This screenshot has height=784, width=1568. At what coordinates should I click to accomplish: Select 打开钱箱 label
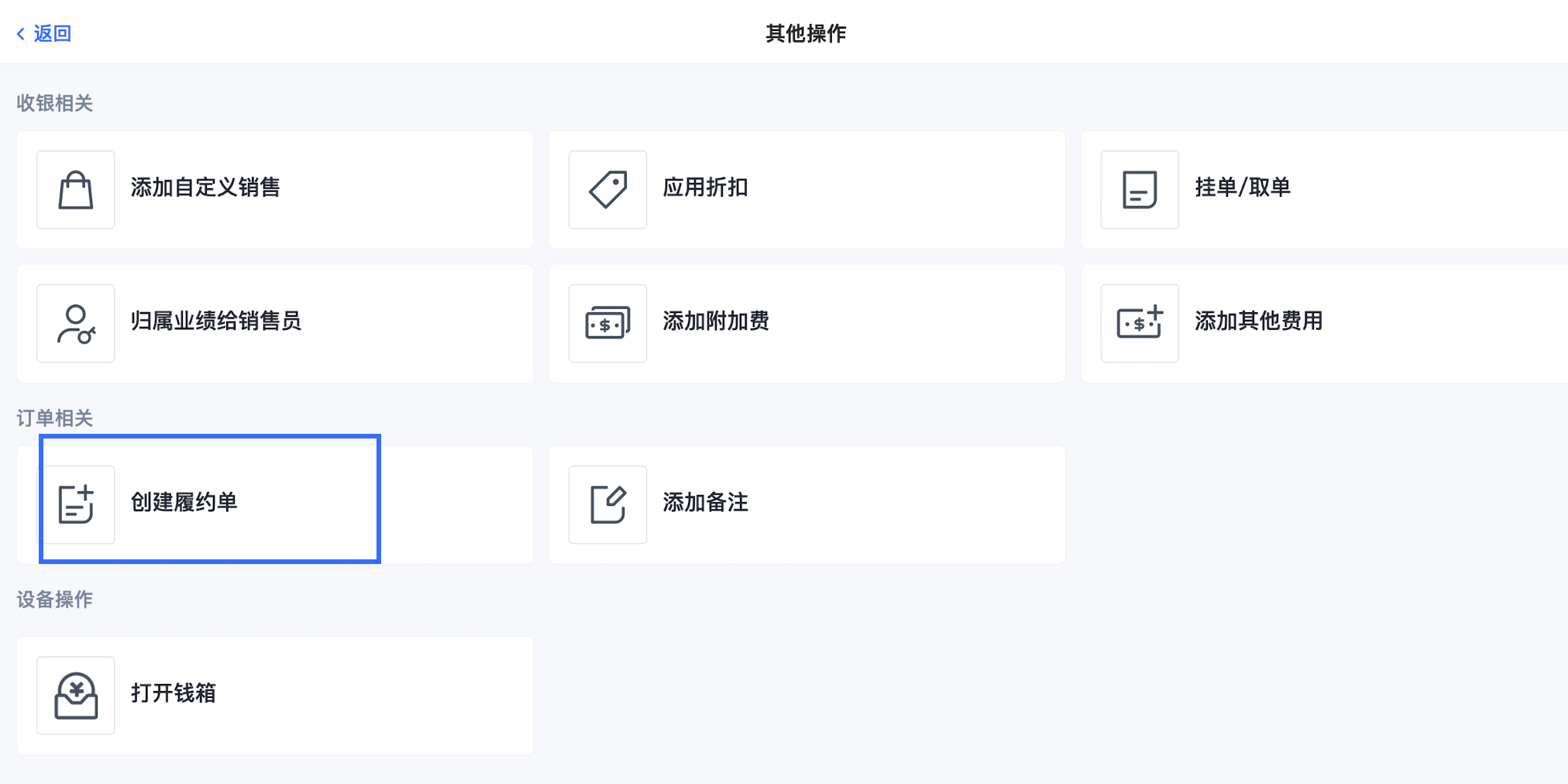click(x=174, y=693)
